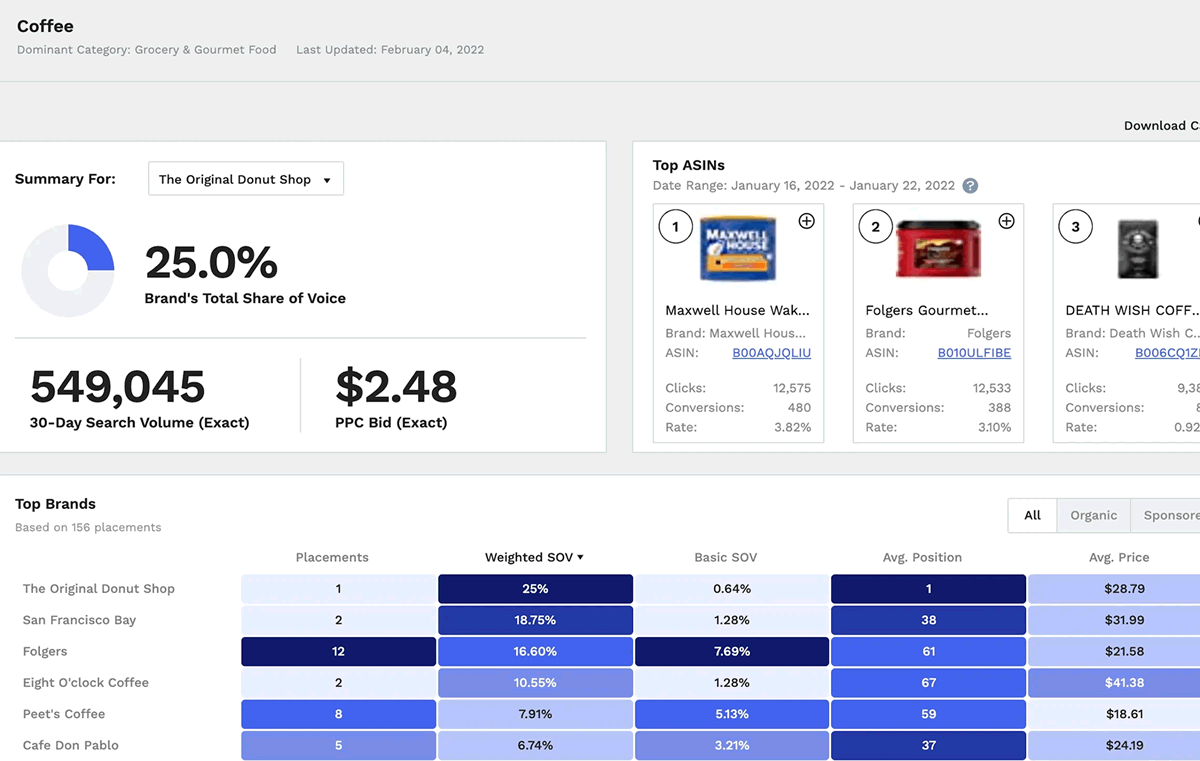Click the 25.0% share of voice value
Image resolution: width=1200 pixels, height=761 pixels.
(211, 263)
